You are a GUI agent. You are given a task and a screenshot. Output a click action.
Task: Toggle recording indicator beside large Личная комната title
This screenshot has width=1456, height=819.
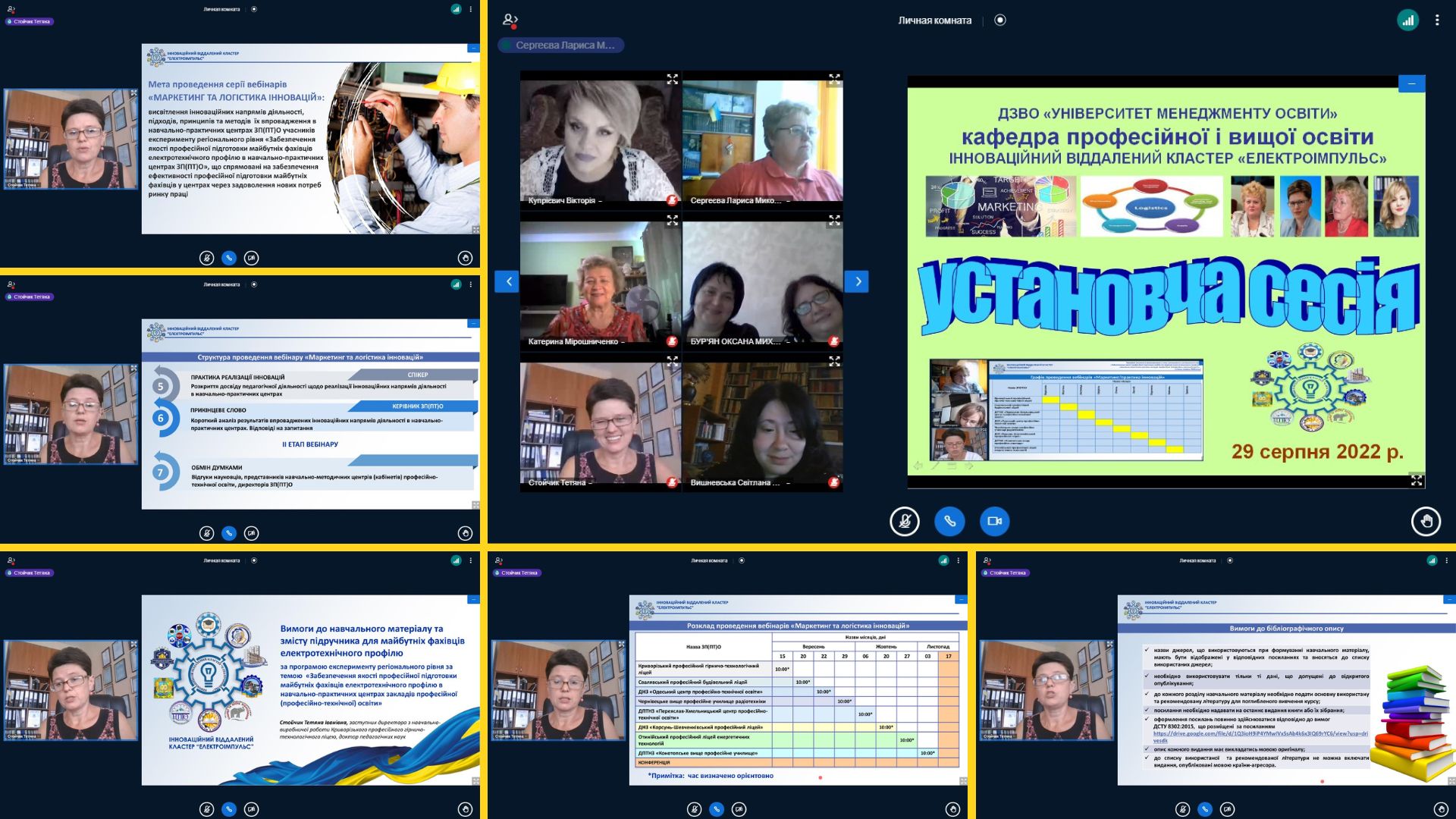click(1000, 20)
